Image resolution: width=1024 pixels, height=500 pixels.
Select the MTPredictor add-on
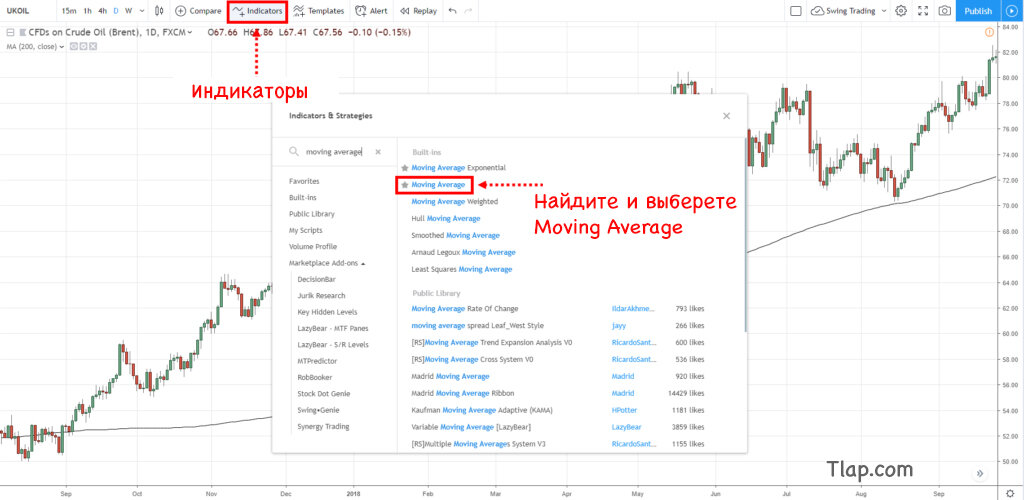point(317,361)
